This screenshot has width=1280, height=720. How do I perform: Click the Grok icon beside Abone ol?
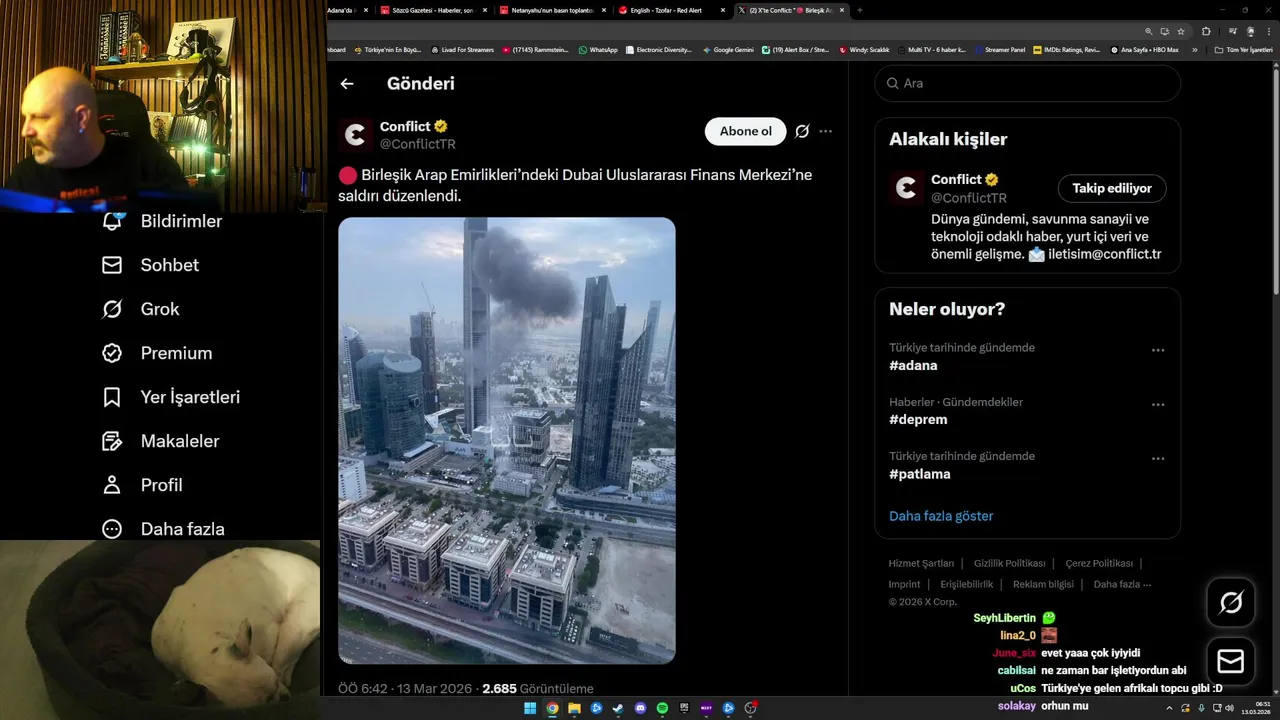coord(802,131)
